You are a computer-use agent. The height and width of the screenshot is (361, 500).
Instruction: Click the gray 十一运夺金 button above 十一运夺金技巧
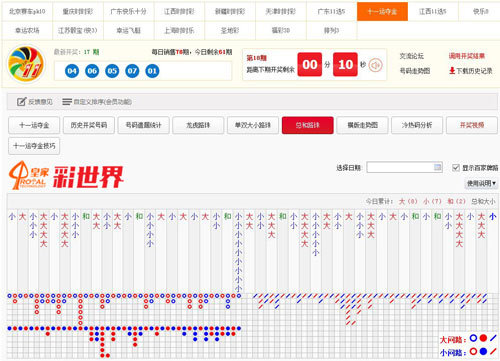34,125
